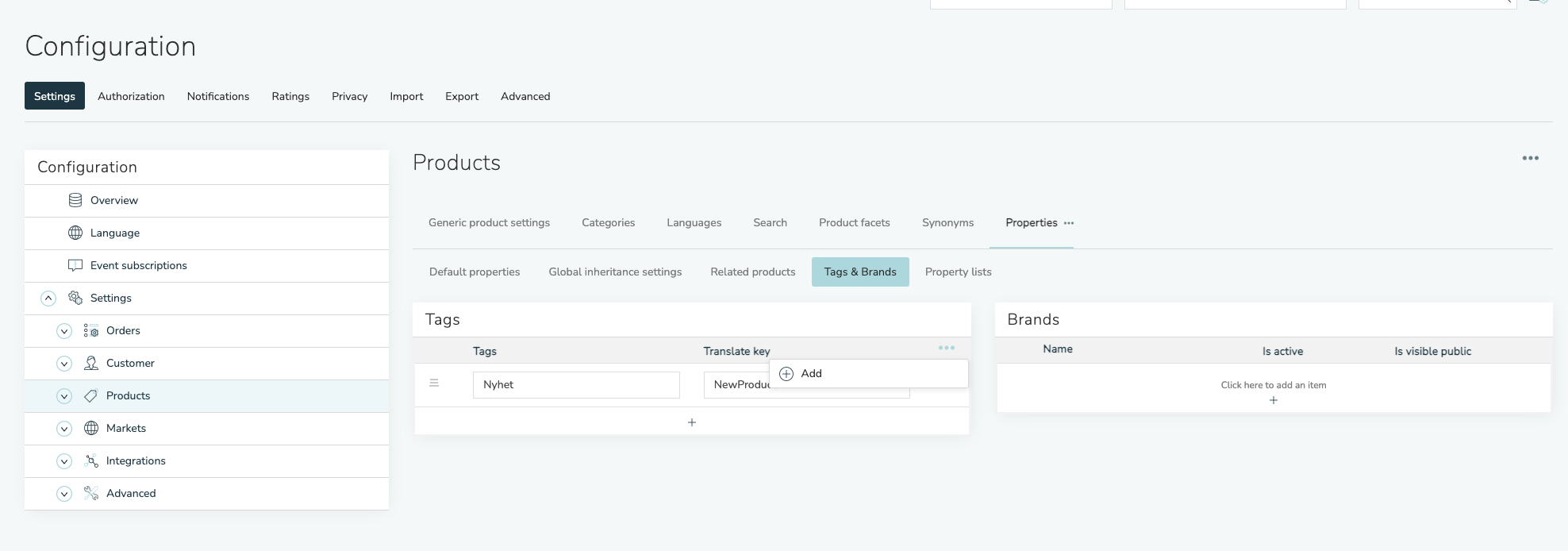Click the Language globe icon in sidebar
Viewport: 1568px width, 551px height.
coord(75,233)
